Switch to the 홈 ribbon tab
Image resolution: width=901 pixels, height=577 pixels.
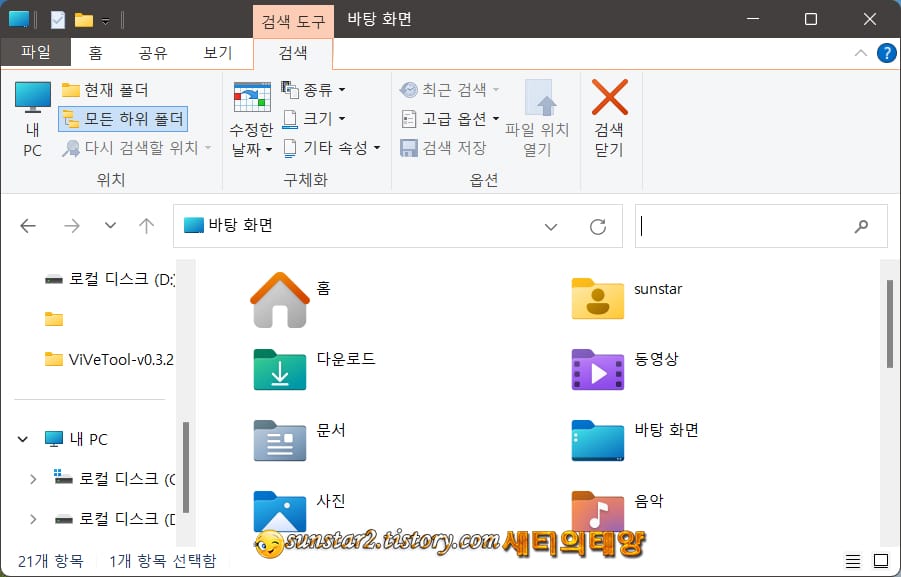pos(93,53)
